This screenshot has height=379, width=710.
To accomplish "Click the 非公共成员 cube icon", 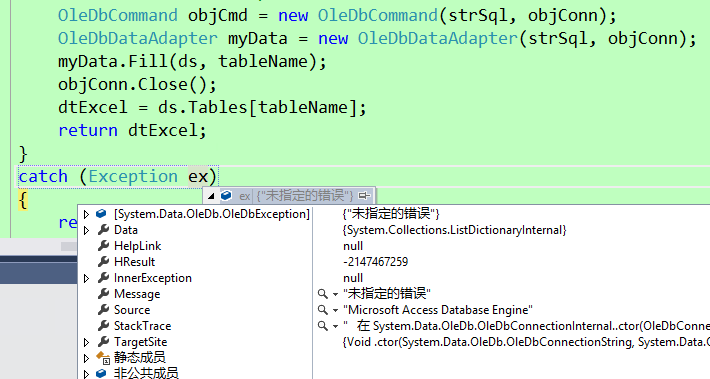I will tap(101, 374).
